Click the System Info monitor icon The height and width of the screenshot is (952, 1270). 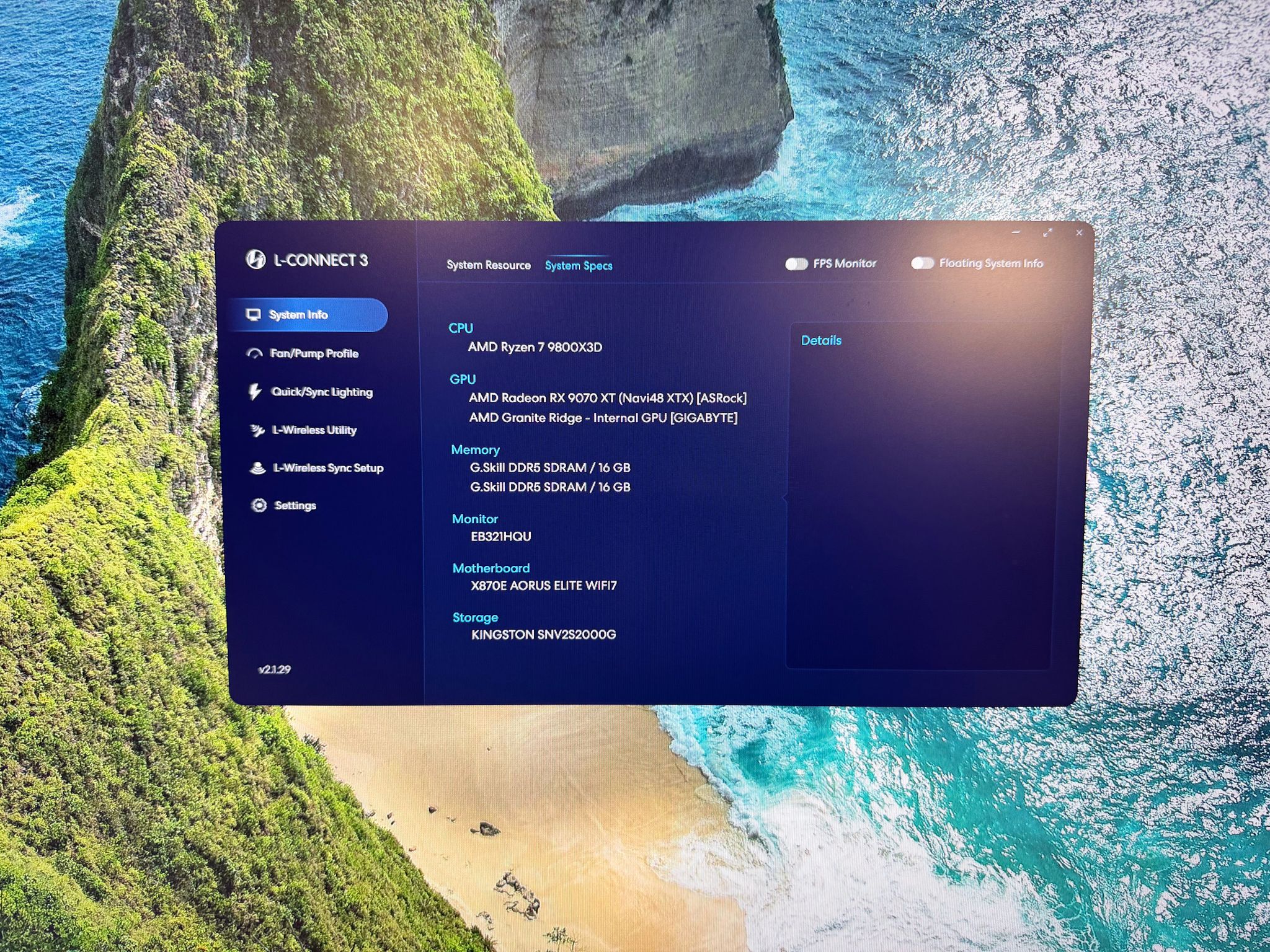click(253, 315)
